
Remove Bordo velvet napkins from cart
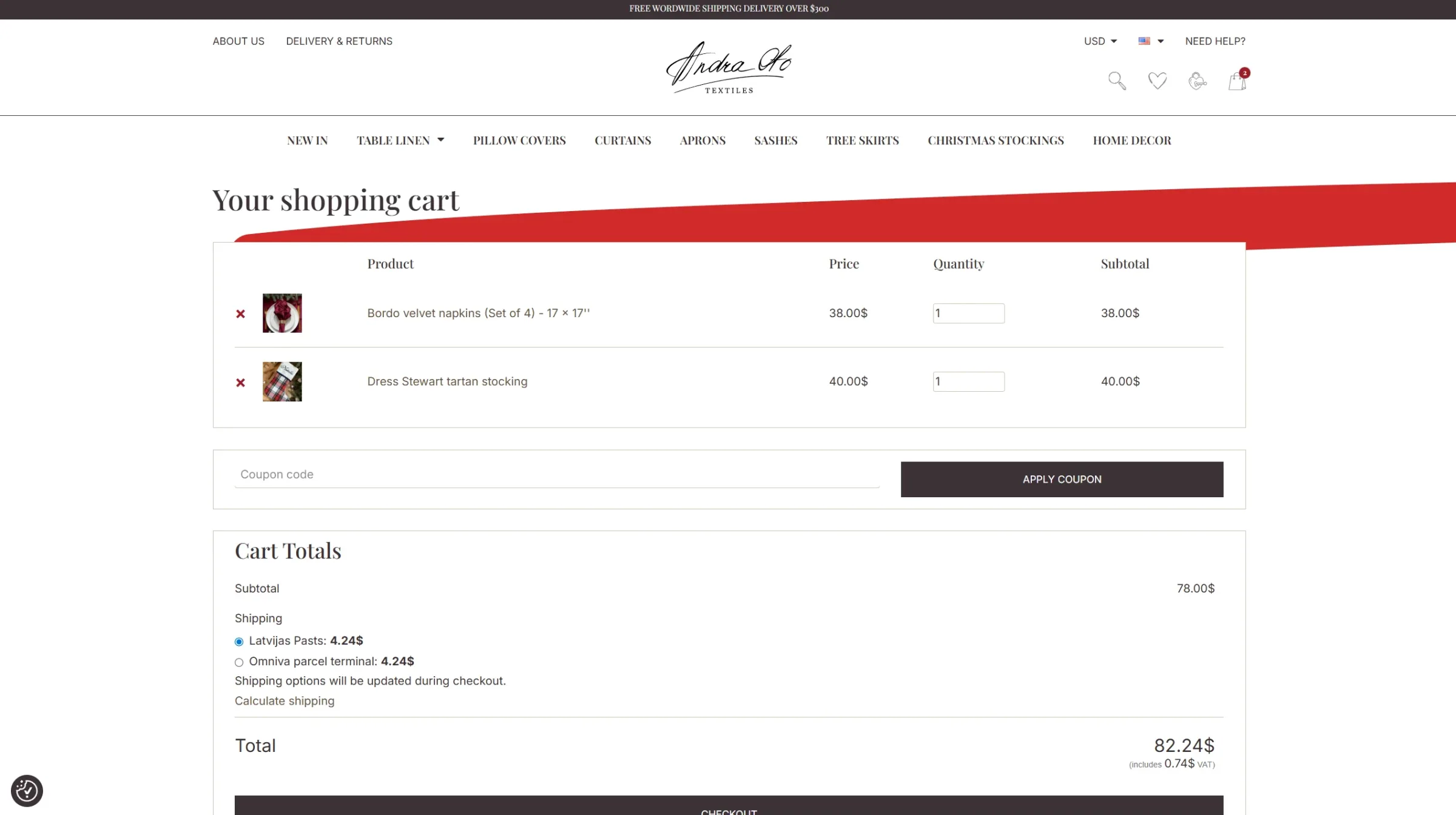[x=240, y=314]
